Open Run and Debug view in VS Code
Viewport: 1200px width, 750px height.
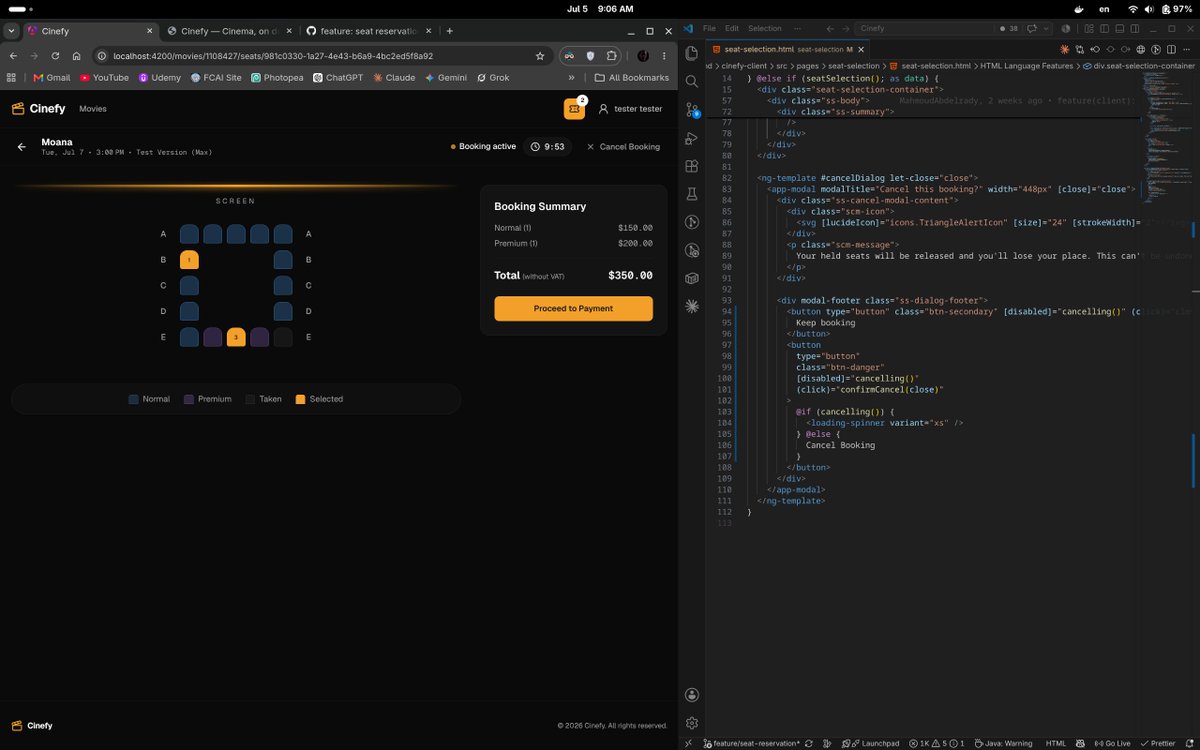tap(691, 138)
